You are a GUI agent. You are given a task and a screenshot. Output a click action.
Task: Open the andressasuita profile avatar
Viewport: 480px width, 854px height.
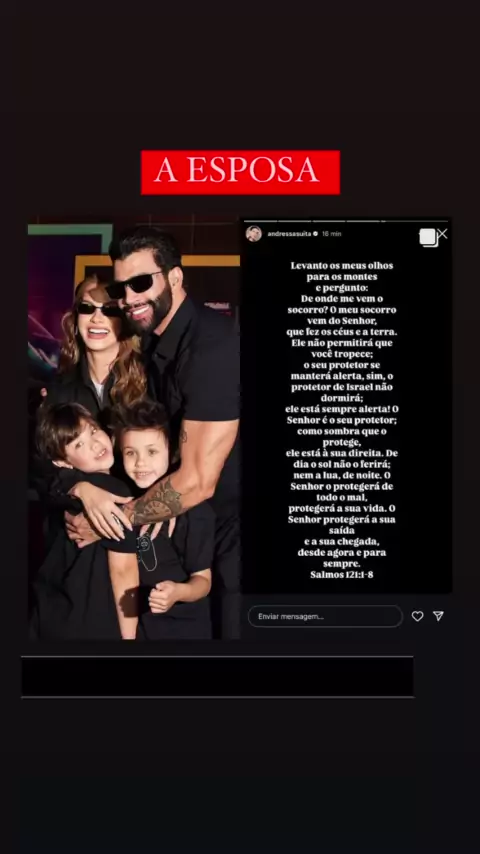coord(253,234)
